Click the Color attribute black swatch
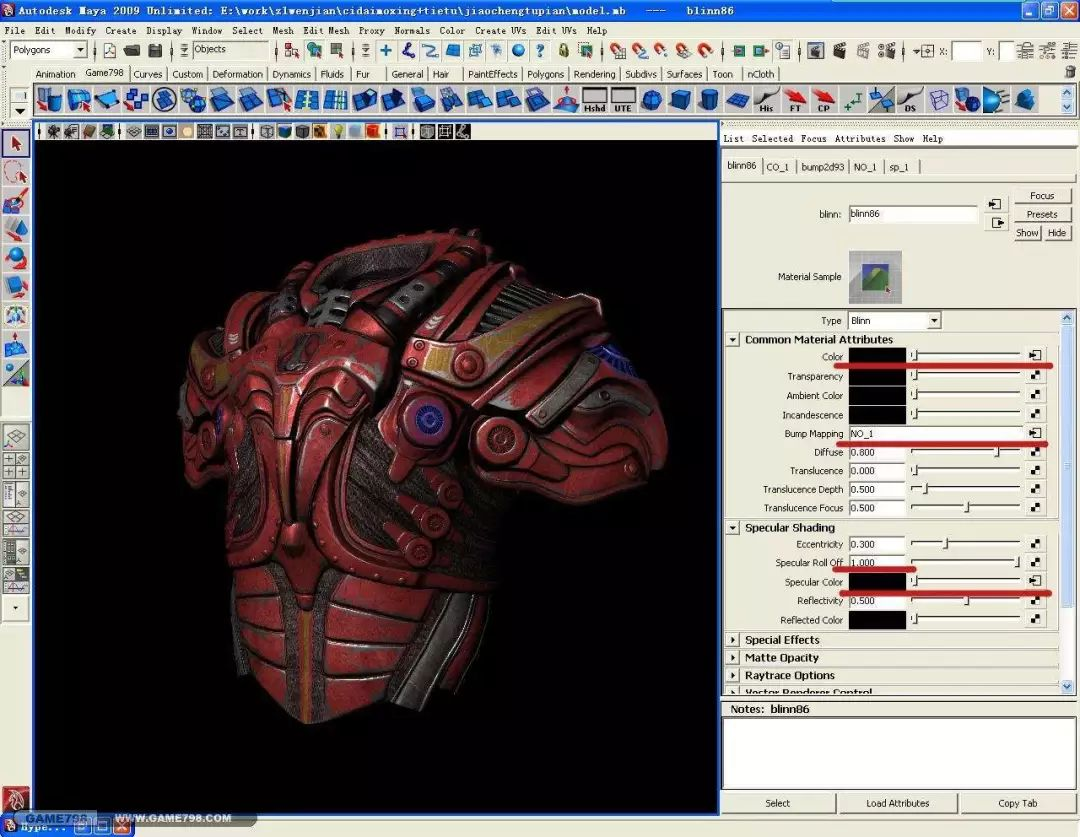The width and height of the screenshot is (1080, 837). click(x=877, y=356)
